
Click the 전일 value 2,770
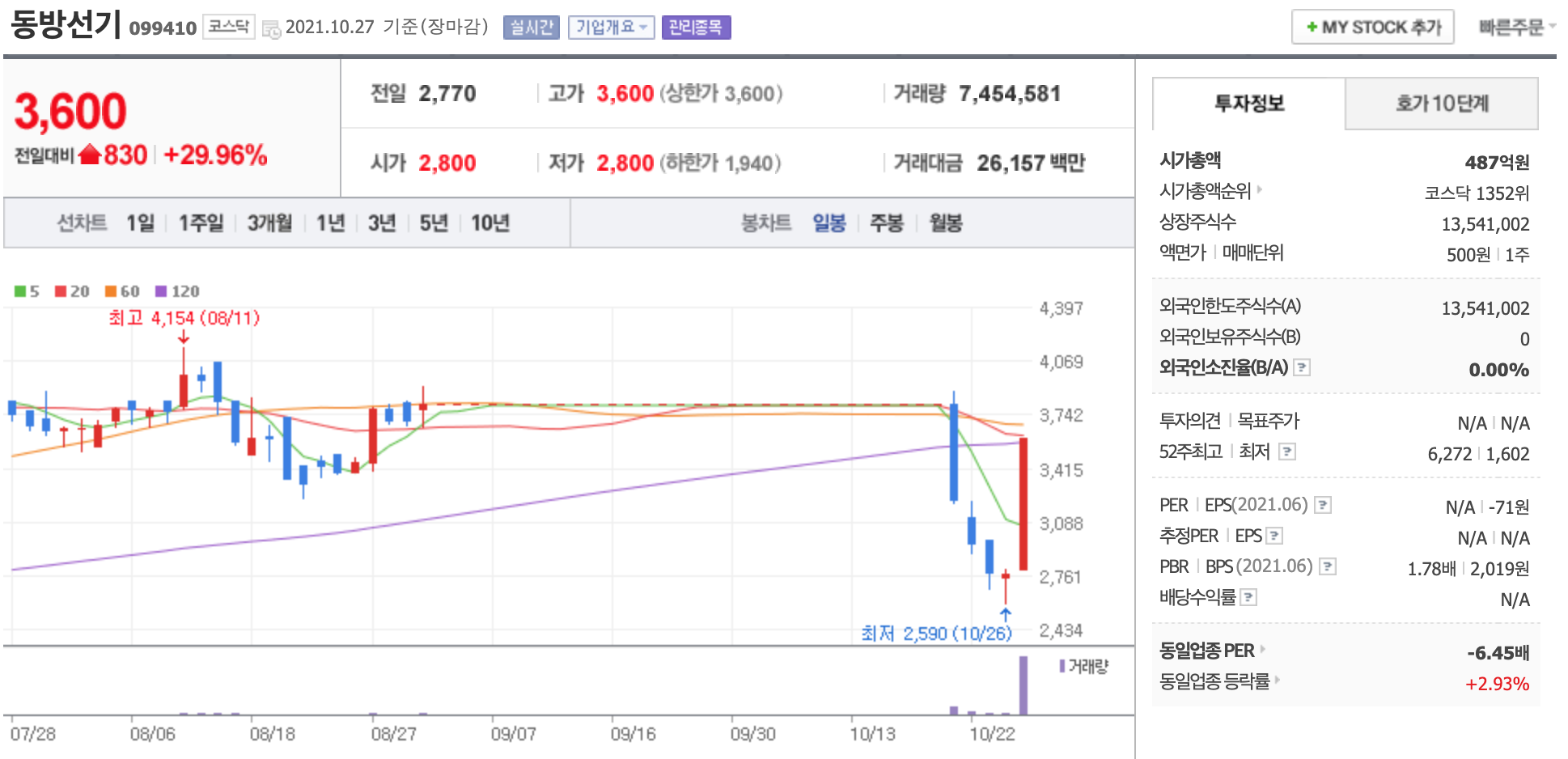click(x=447, y=94)
